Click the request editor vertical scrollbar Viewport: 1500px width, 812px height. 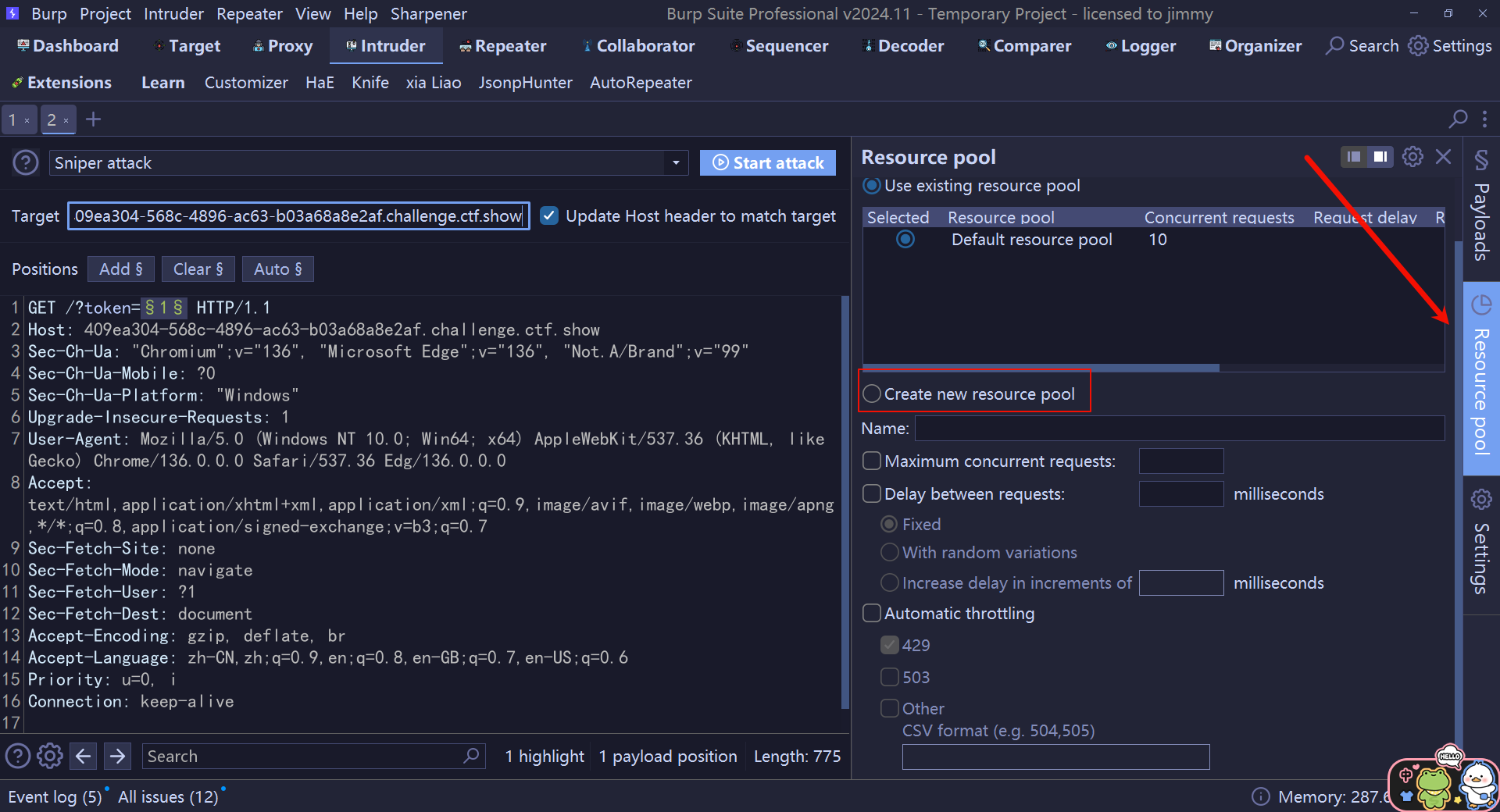[x=845, y=502]
